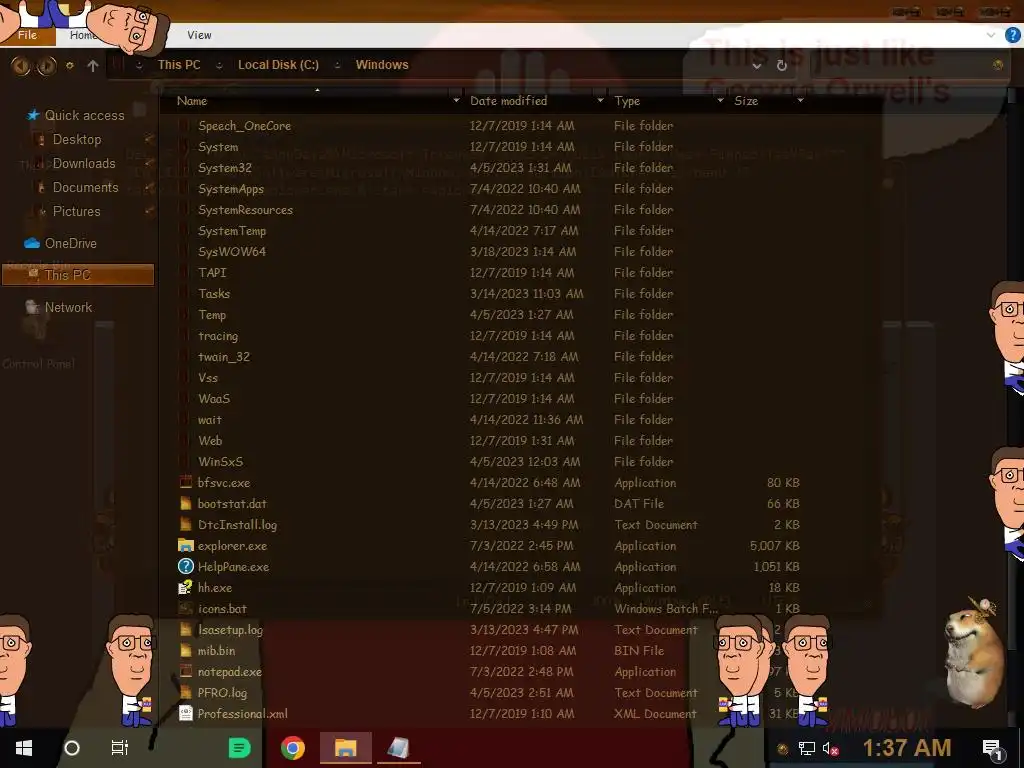The image size is (1024, 768).
Task: Open address bar history dropdown
Action: pyautogui.click(x=756, y=65)
